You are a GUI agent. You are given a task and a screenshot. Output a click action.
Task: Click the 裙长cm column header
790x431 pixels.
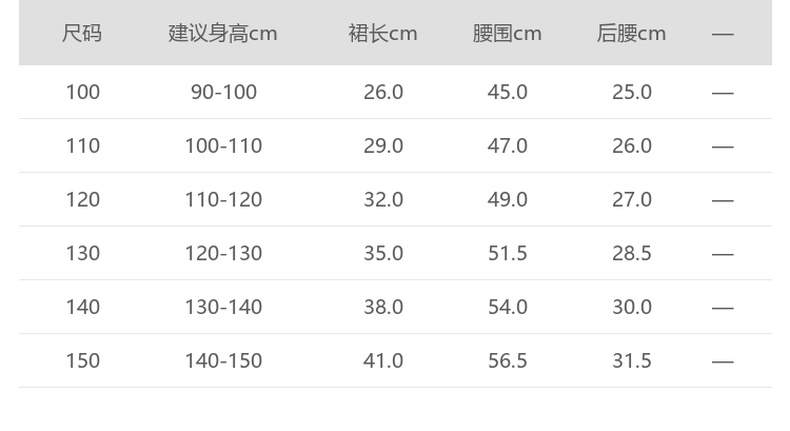point(383,34)
